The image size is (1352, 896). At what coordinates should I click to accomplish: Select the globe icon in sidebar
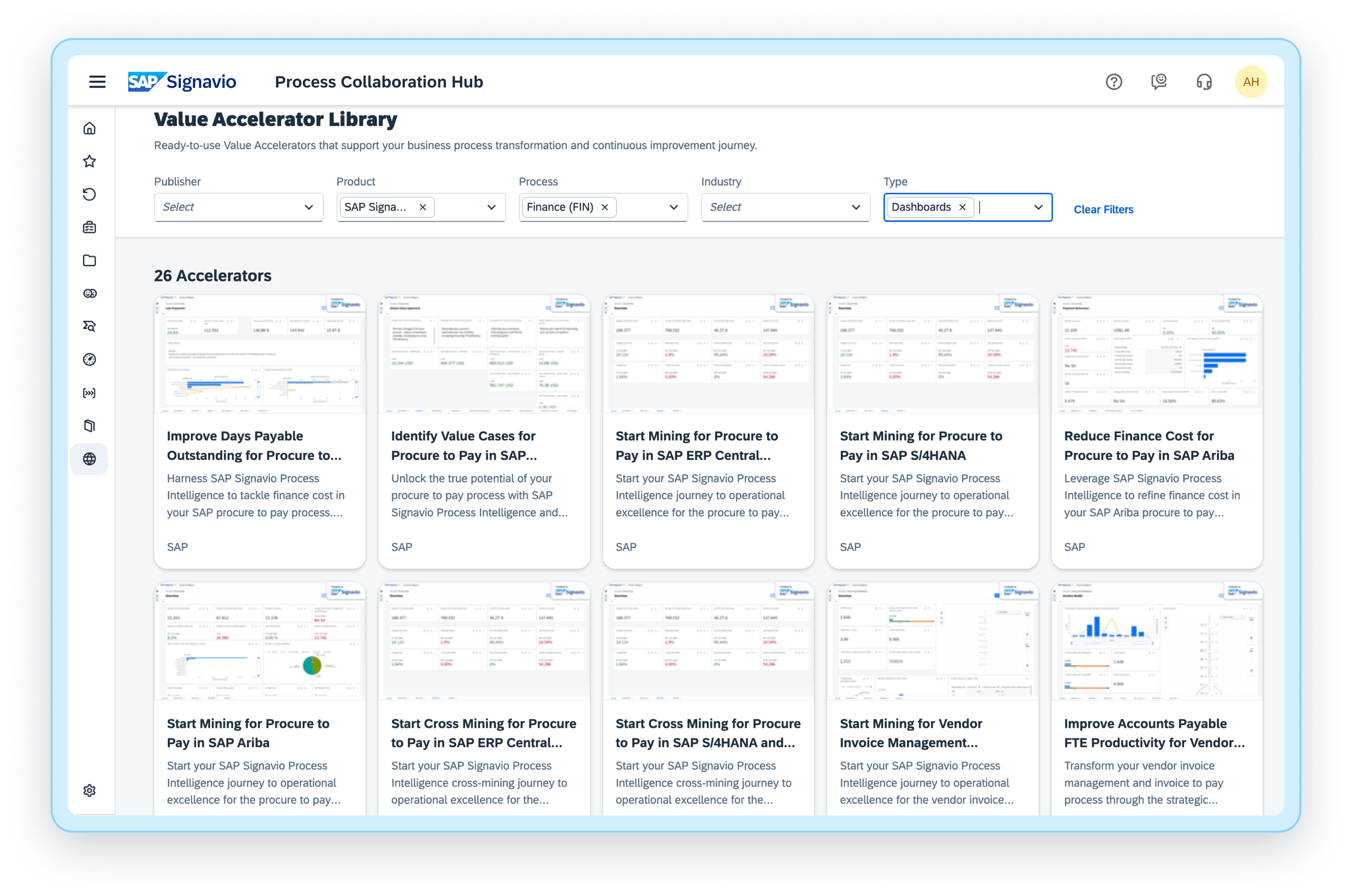click(x=89, y=459)
